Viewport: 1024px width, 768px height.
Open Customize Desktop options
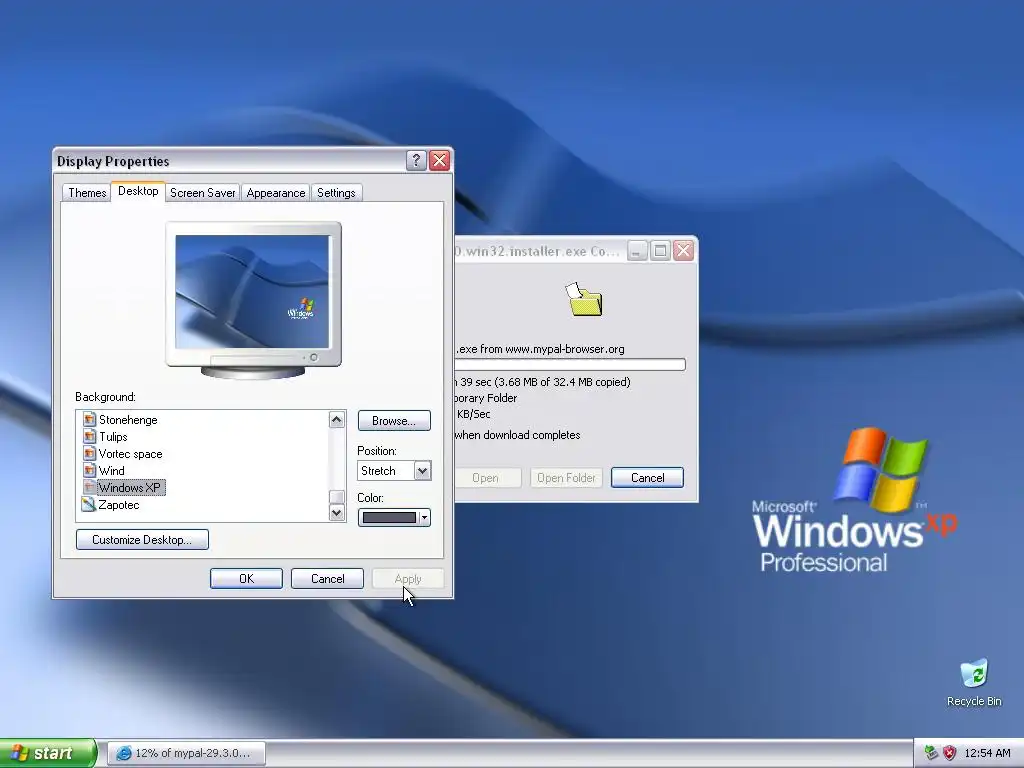pos(142,539)
